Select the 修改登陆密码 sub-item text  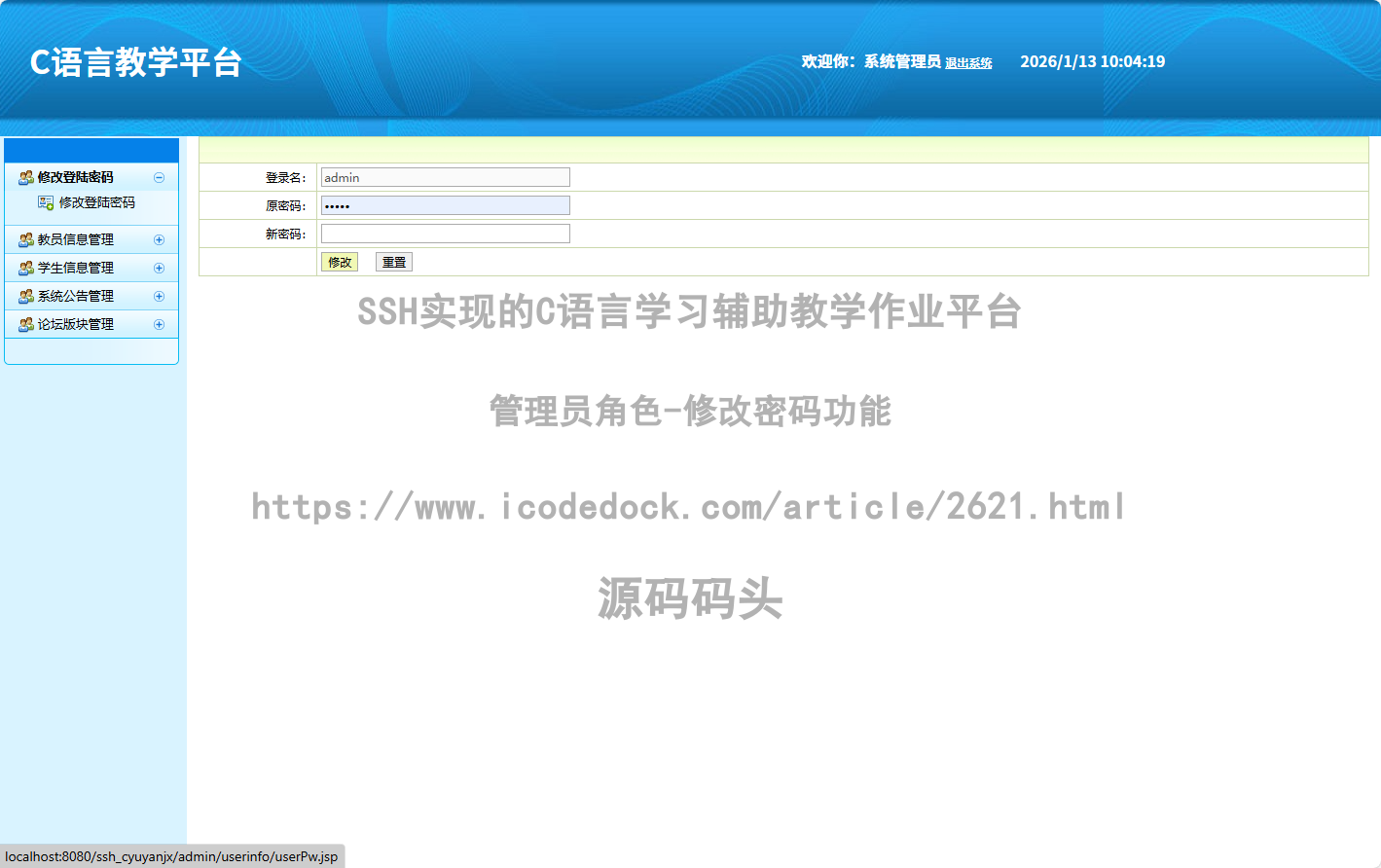pyautogui.click(x=97, y=202)
